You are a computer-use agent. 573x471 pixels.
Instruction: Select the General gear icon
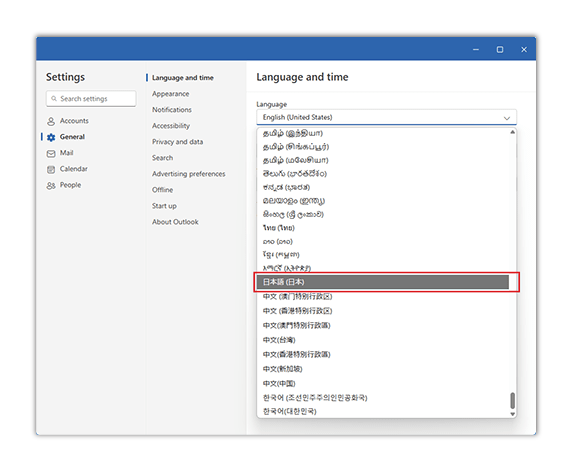51,137
